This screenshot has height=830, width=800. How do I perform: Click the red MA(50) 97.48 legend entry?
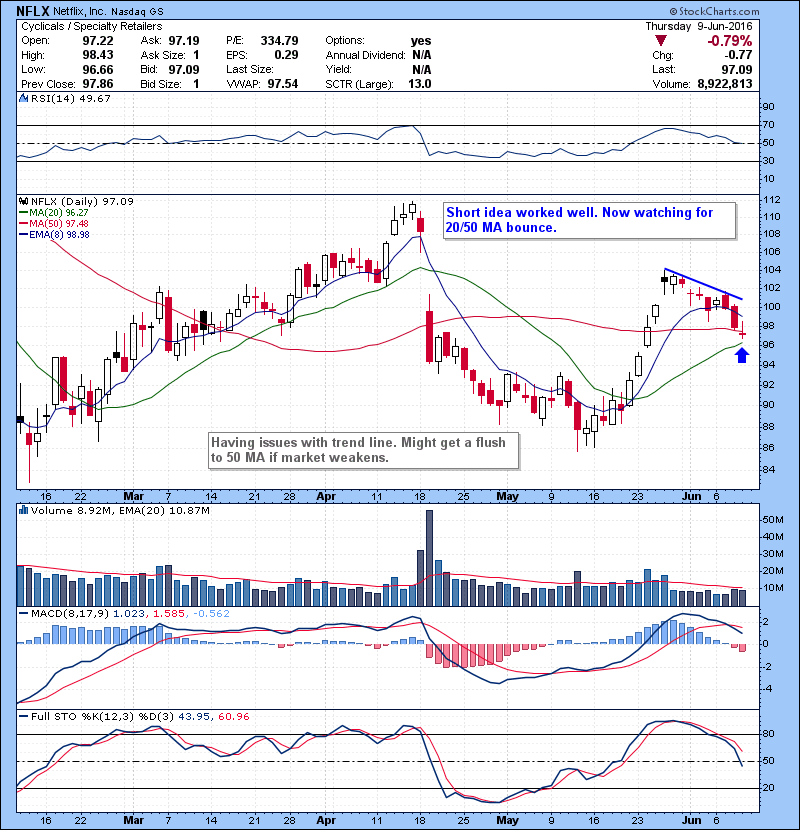(54, 223)
